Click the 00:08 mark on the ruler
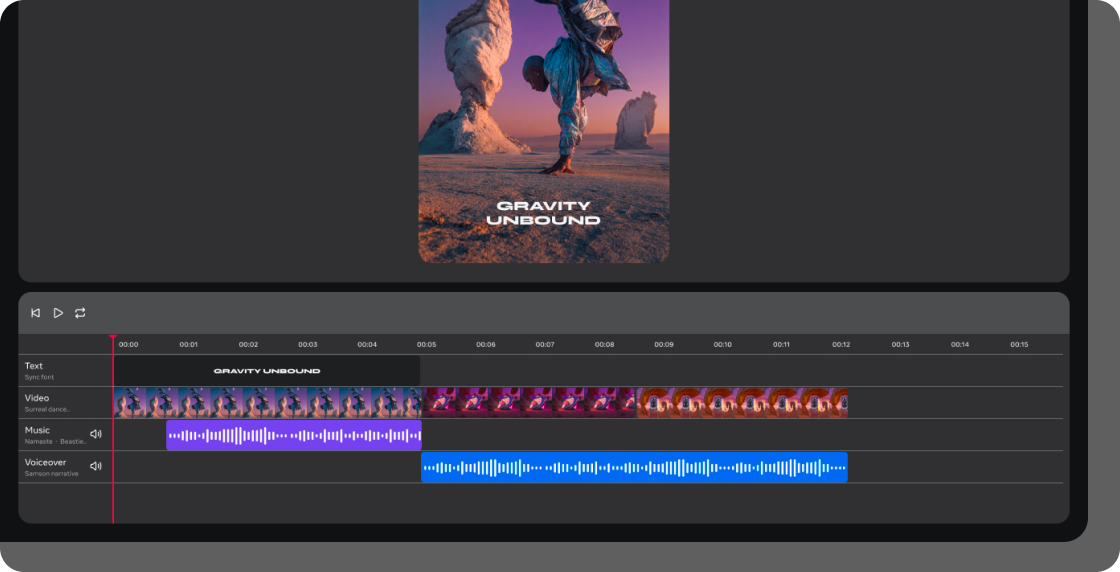 point(604,344)
